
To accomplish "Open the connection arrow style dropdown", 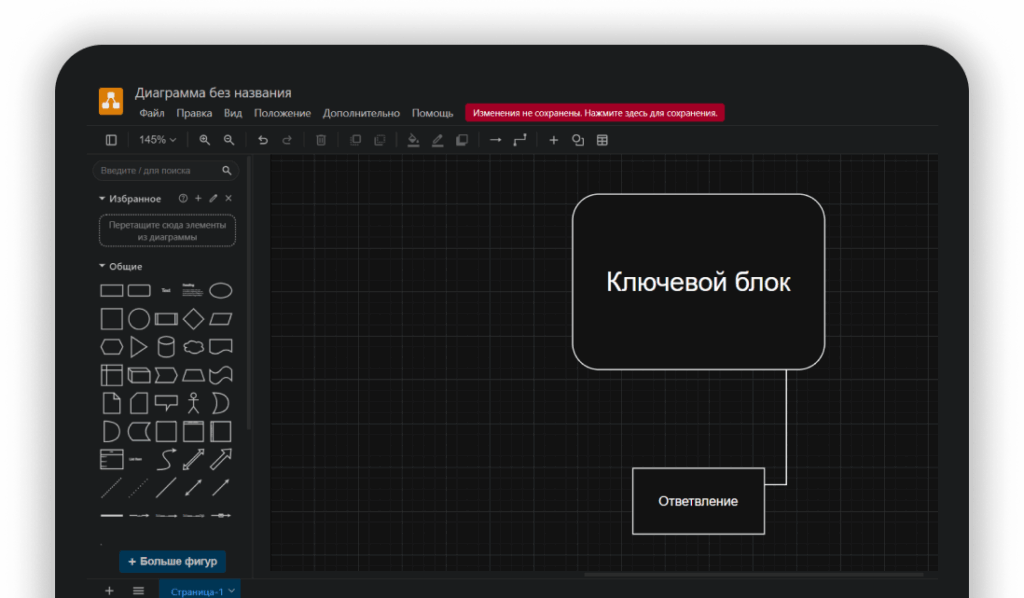I will (495, 140).
